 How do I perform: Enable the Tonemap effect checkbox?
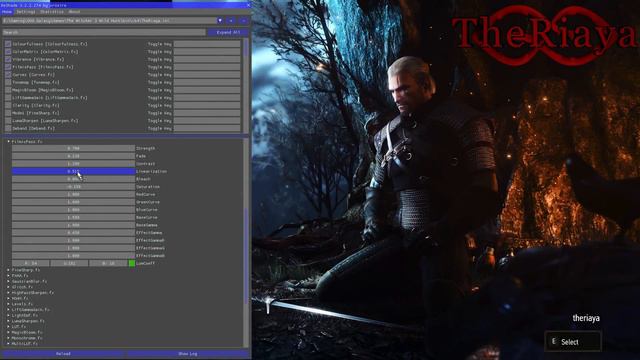[x=8, y=82]
